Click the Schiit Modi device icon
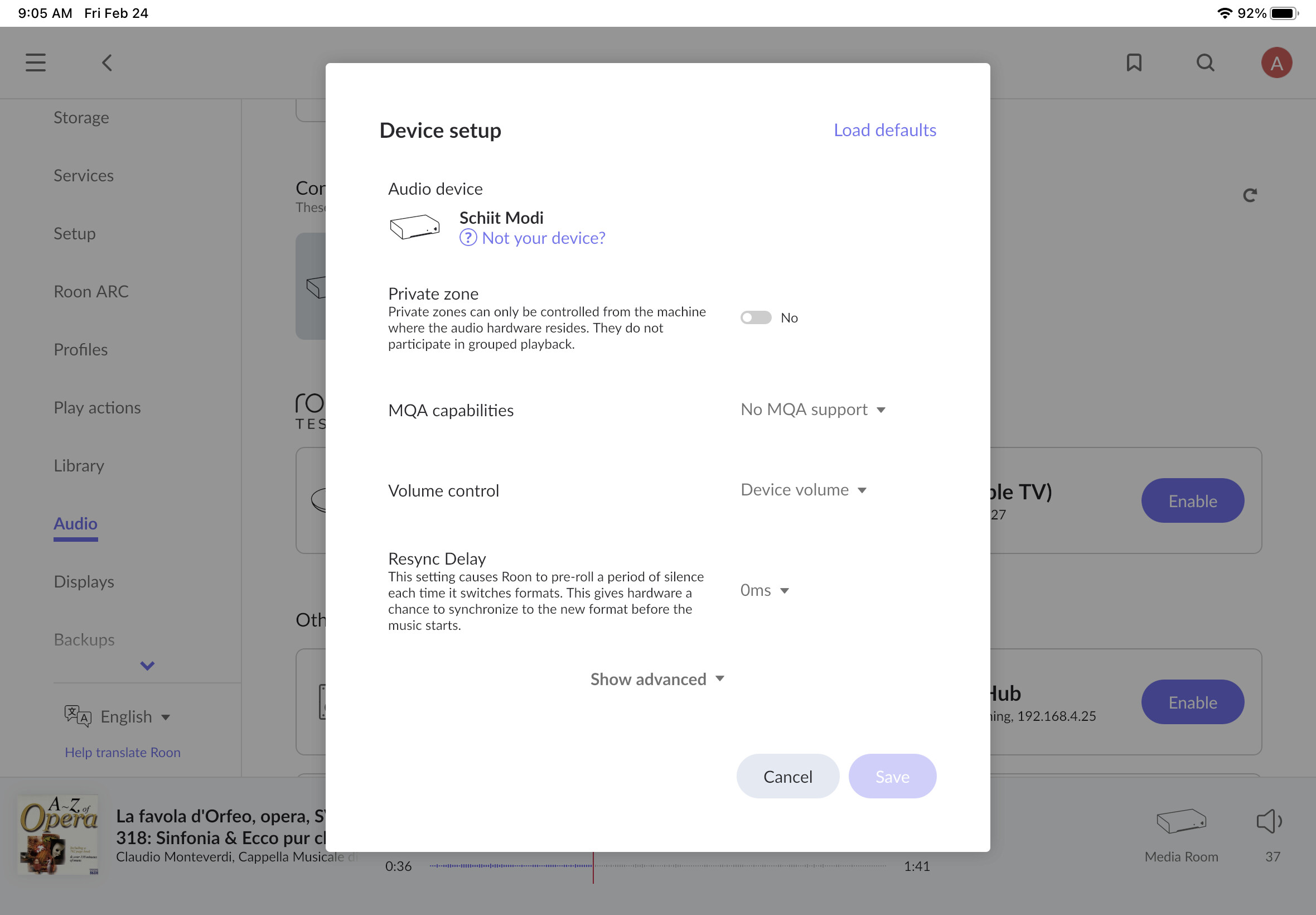This screenshot has width=1316, height=915. (414, 227)
